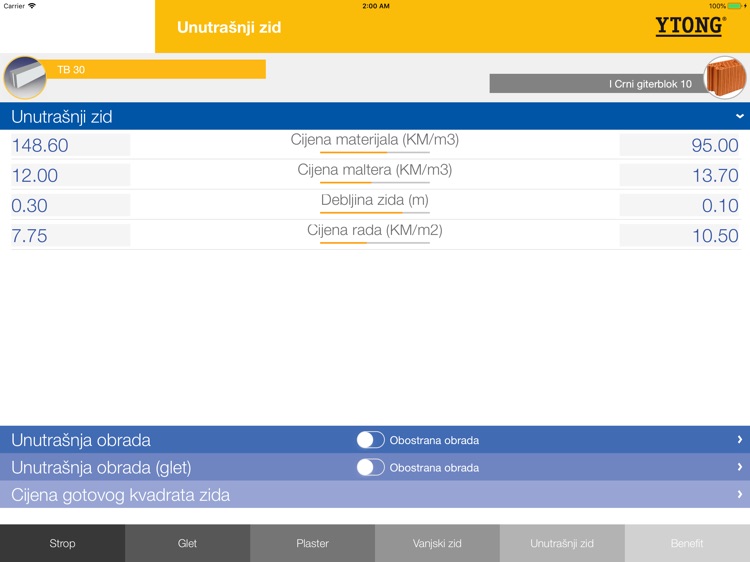Edit the 7.75 labor price field
The width and height of the screenshot is (750, 562).
click(70, 235)
